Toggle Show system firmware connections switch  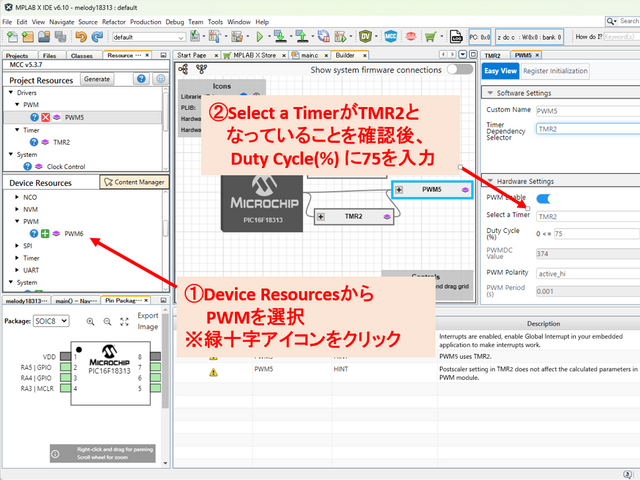click(x=459, y=70)
